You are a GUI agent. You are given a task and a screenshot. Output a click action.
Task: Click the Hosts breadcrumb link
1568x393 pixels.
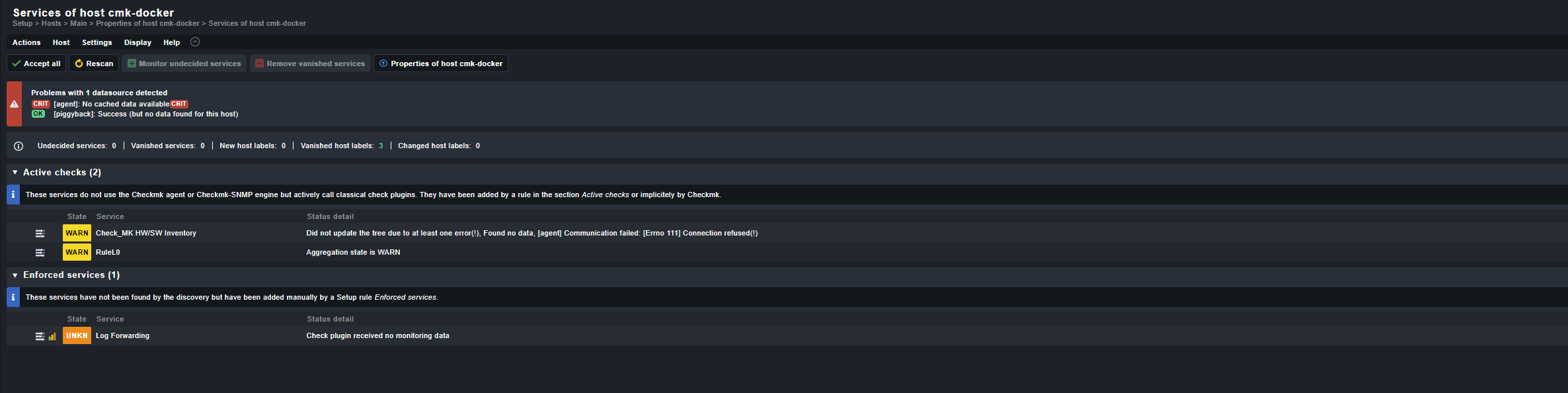(x=52, y=23)
